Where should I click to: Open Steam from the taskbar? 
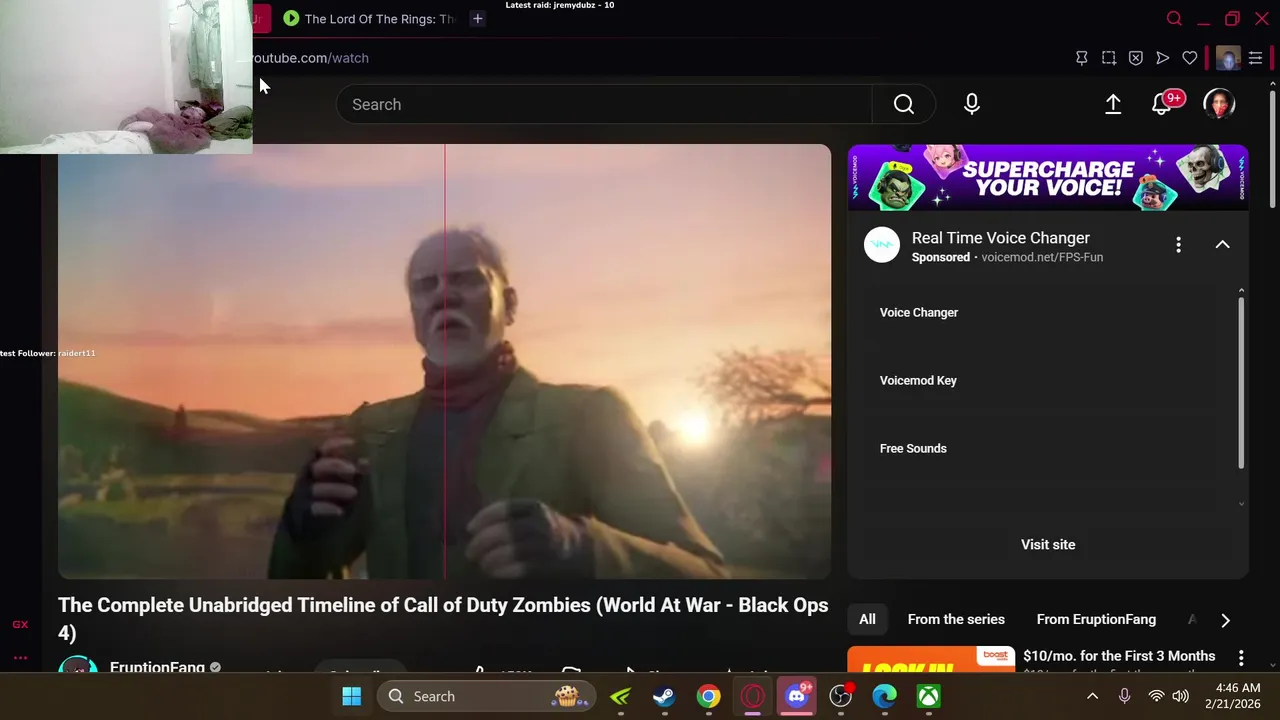(664, 696)
